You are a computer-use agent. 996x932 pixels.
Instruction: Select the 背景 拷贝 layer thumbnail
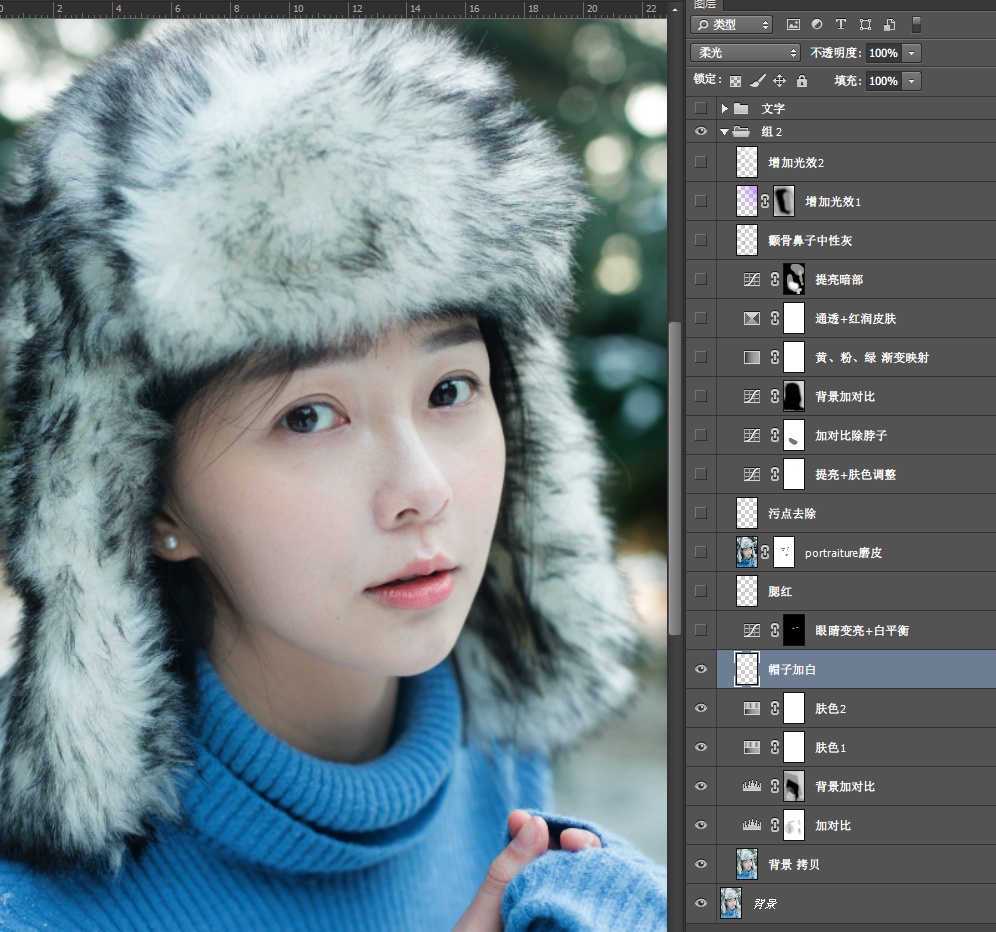pyautogui.click(x=746, y=864)
